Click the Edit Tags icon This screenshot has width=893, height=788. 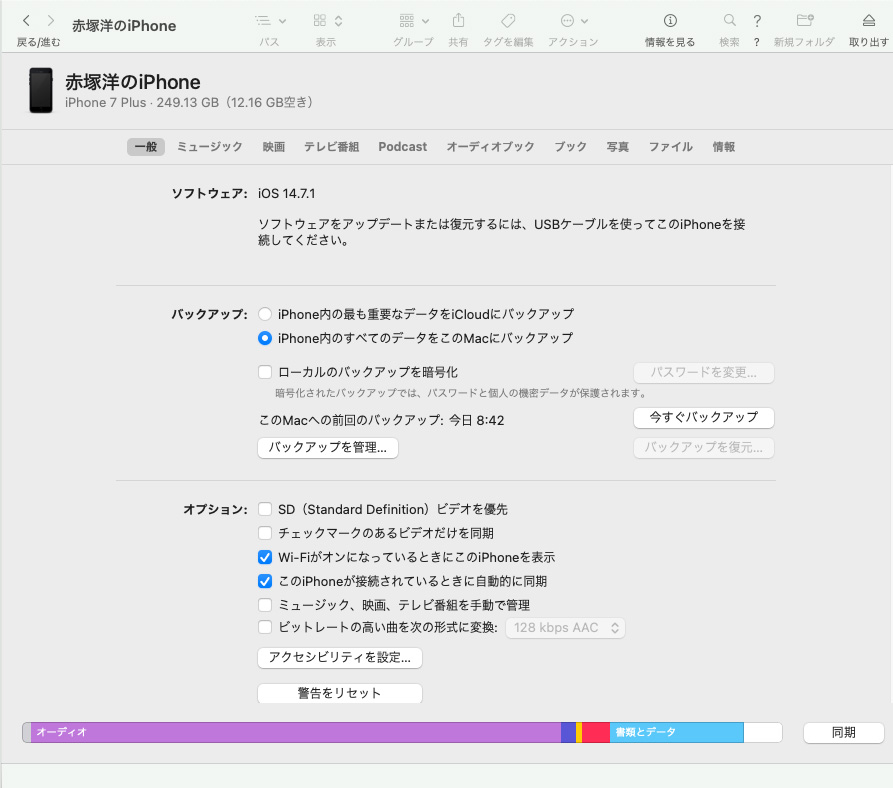508,21
